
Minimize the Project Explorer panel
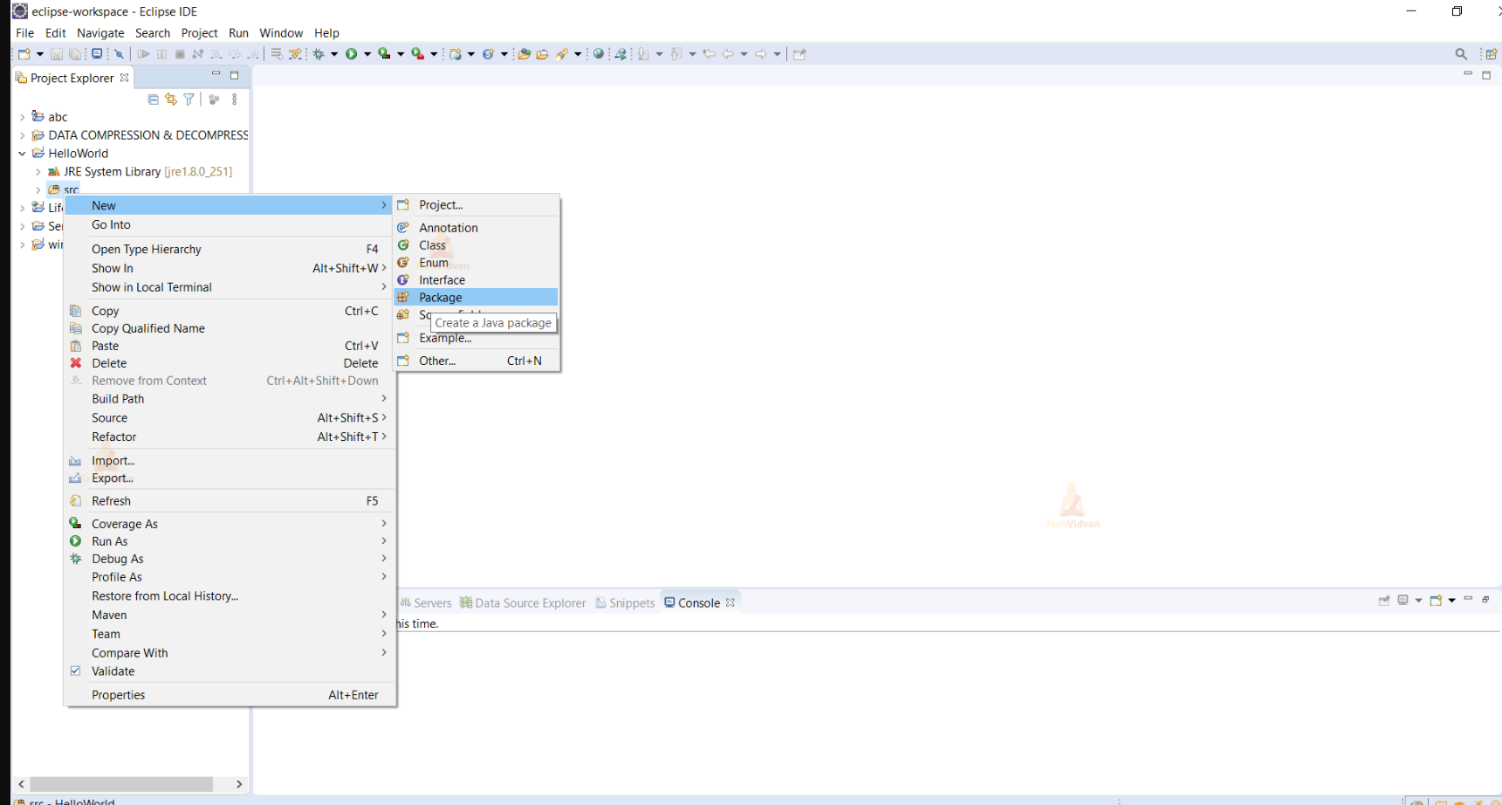tap(216, 75)
